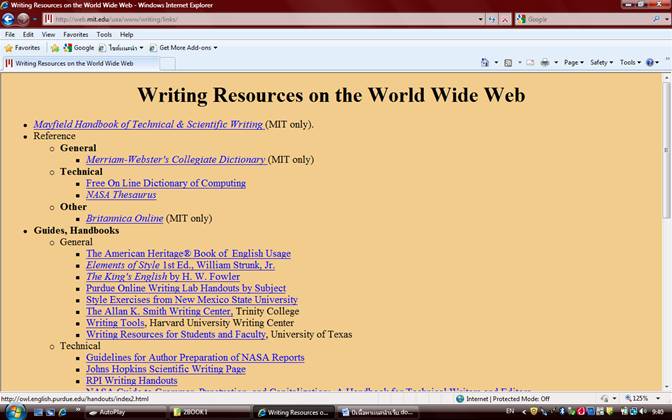672x420 pixels.
Task: Open the Safety dropdown menu
Action: 601,63
